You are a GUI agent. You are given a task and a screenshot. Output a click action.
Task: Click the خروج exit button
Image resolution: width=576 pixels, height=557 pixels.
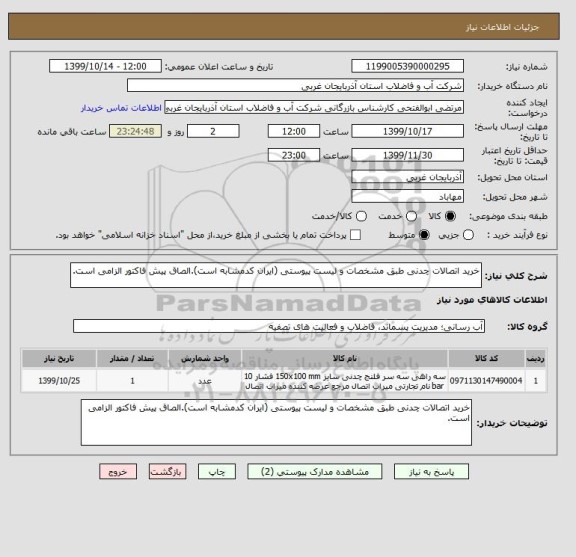[x=118, y=472]
